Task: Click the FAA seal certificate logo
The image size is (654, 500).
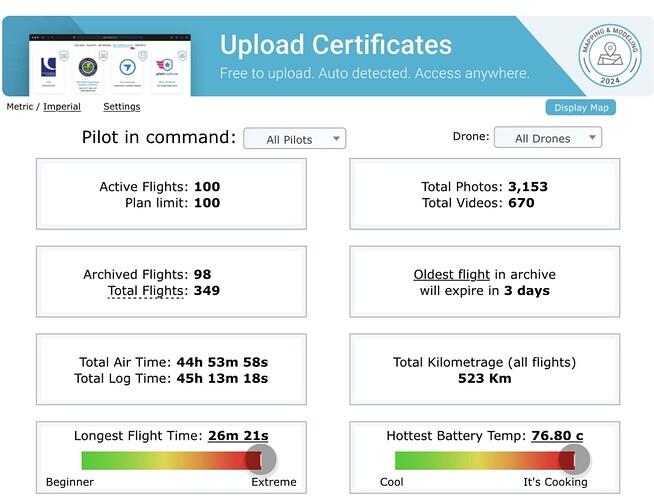Action: point(88,67)
